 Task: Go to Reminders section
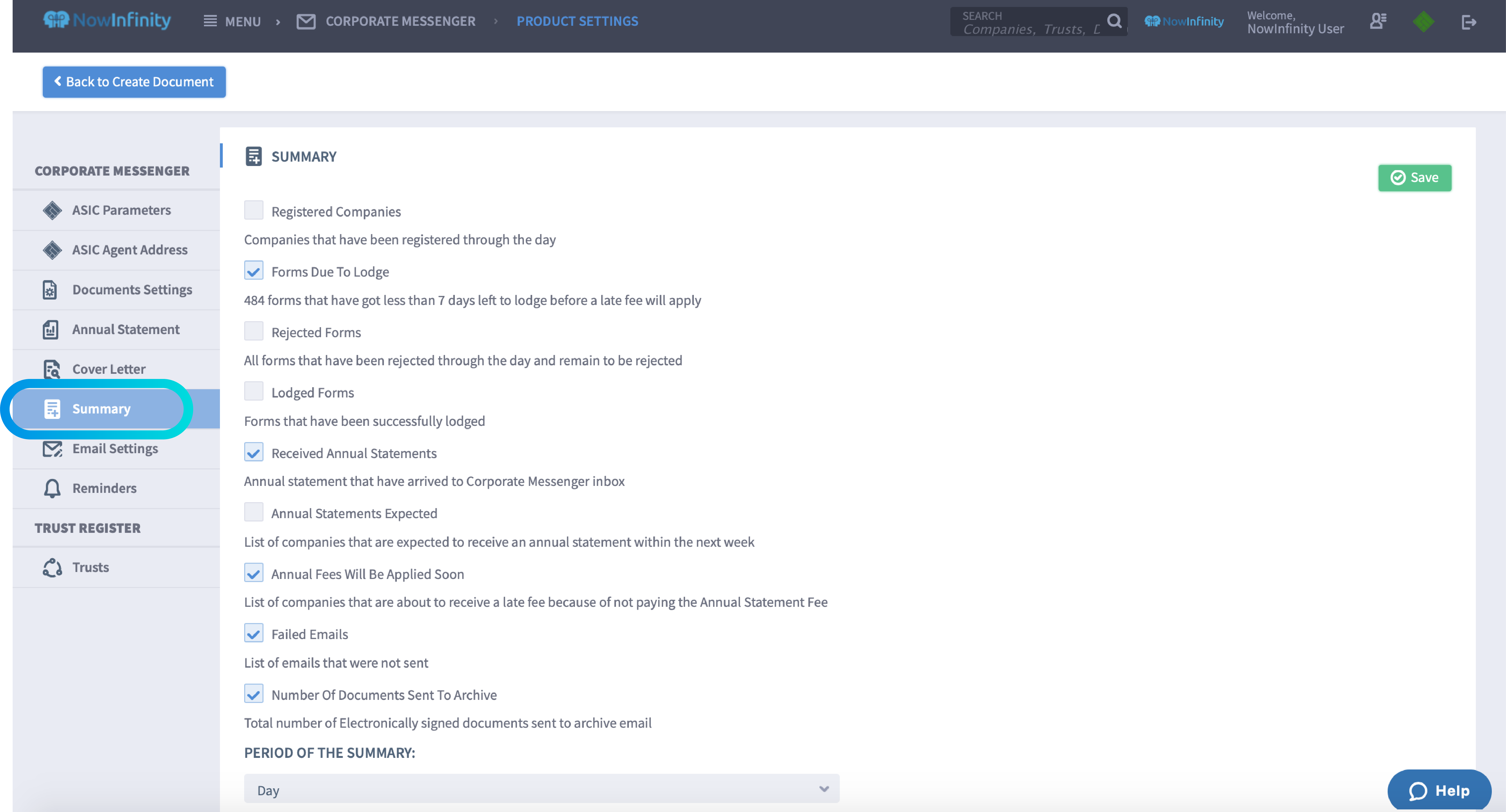[x=116, y=488]
